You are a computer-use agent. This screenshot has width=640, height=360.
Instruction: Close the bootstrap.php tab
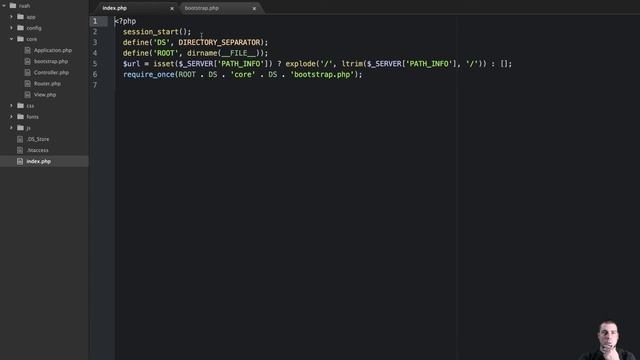(x=254, y=8)
